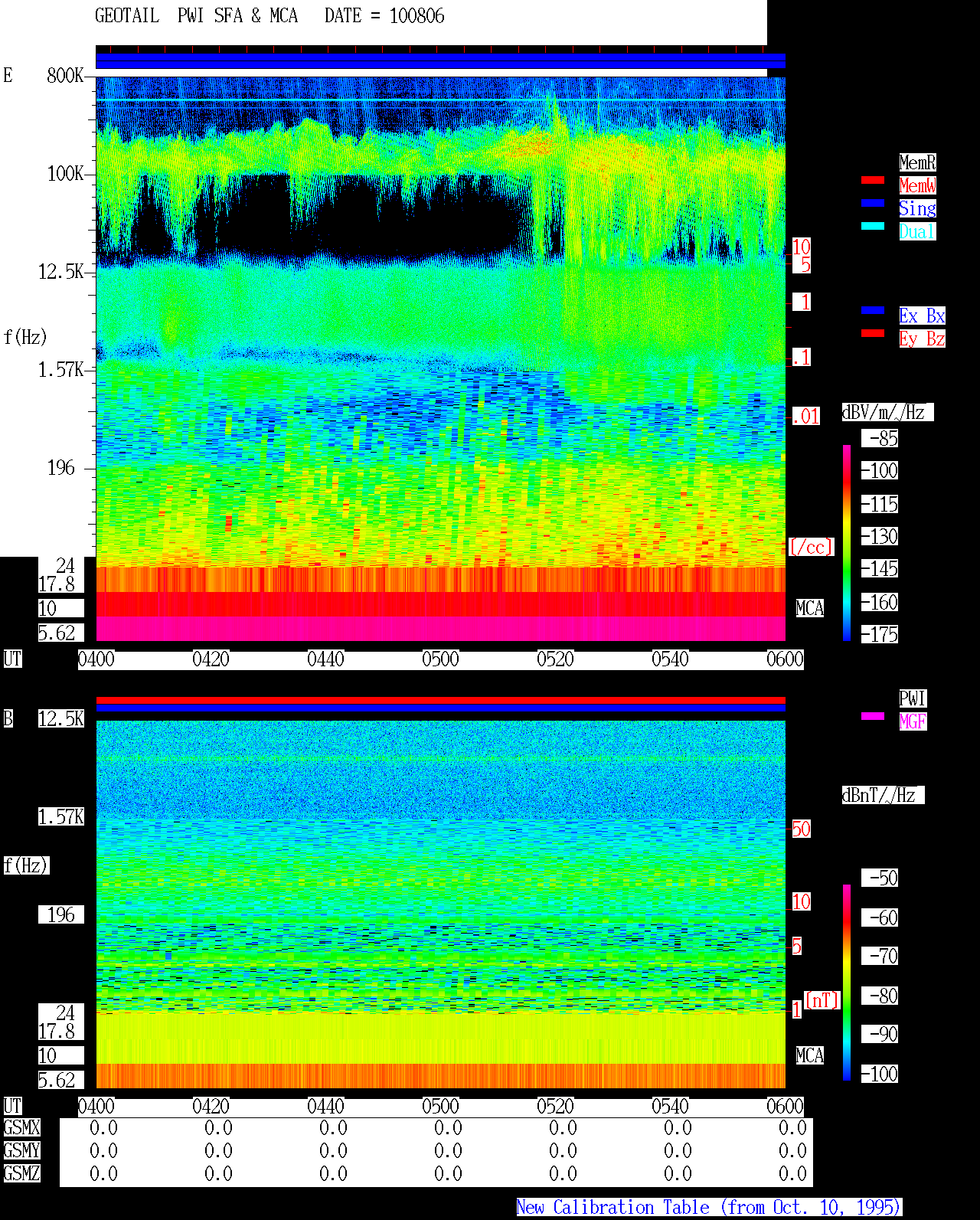
Task: Click the dBV/m/√Hz color scale bar
Action: [847, 542]
